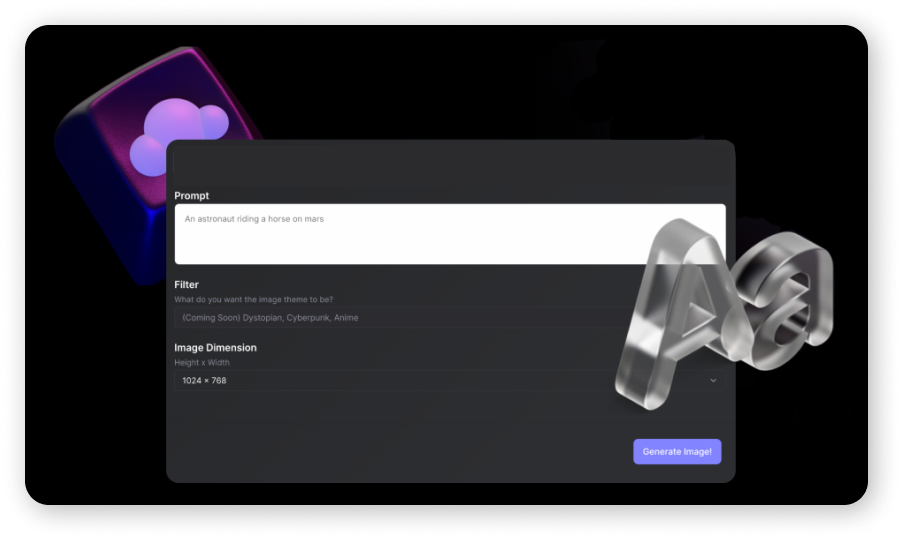Select the Coming Soon Dystopian, Cyberpunk placeholder
The image size is (903, 540).
(x=270, y=318)
